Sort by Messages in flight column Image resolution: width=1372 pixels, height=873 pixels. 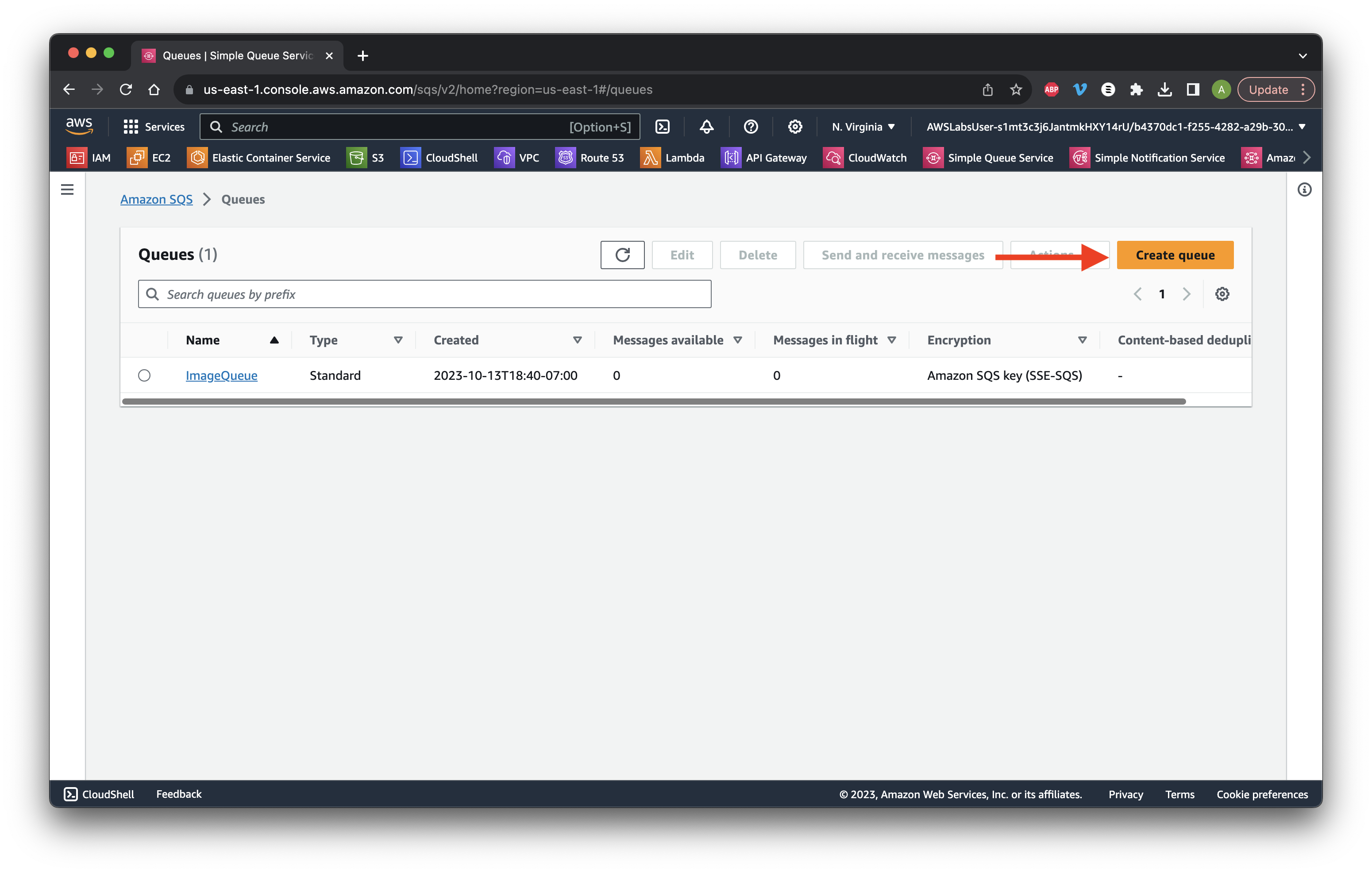pyautogui.click(x=835, y=340)
